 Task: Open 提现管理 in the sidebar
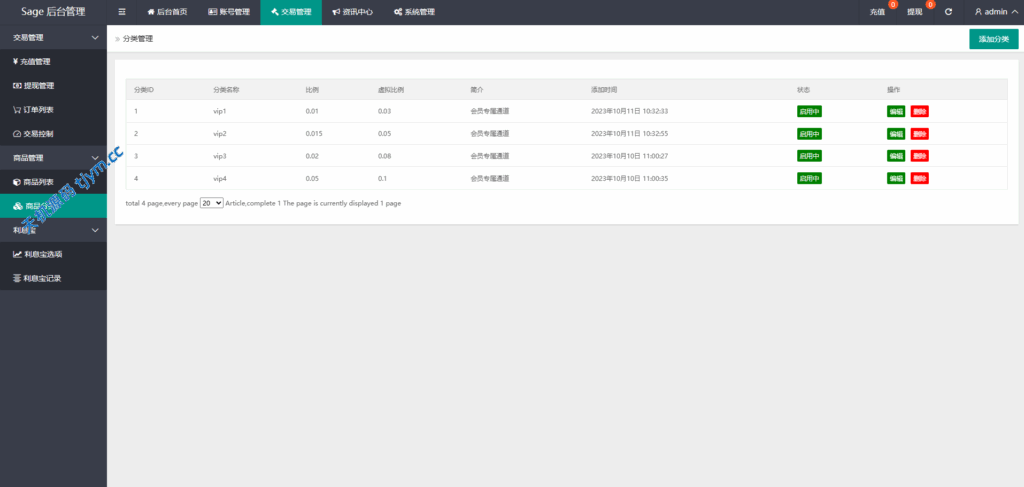[33, 85]
